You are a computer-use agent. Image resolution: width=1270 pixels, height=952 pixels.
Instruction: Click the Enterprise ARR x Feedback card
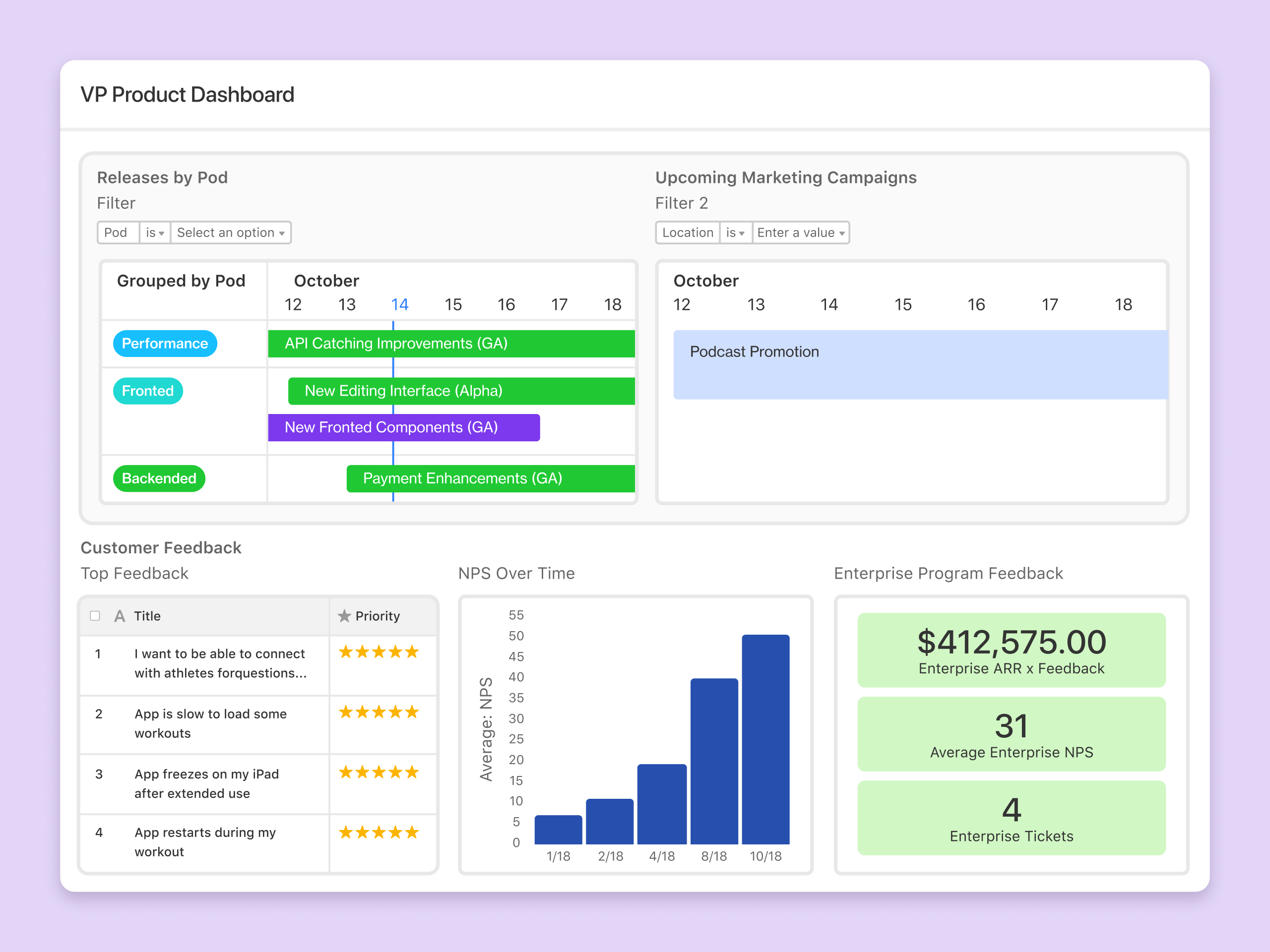pyautogui.click(x=1011, y=650)
